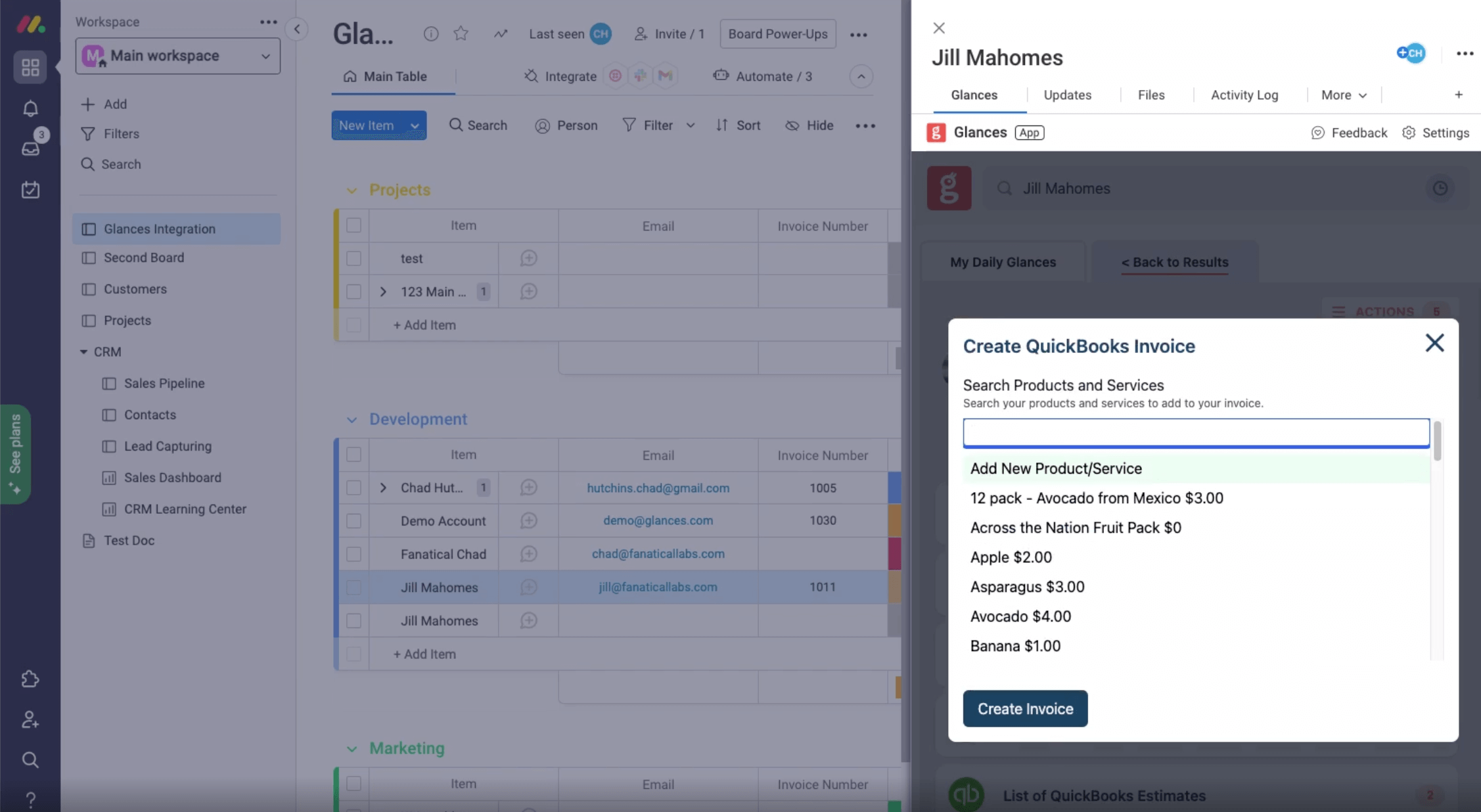Check the empty Jill Mahomes row checkbox
This screenshot has height=812, width=1481.
[353, 620]
